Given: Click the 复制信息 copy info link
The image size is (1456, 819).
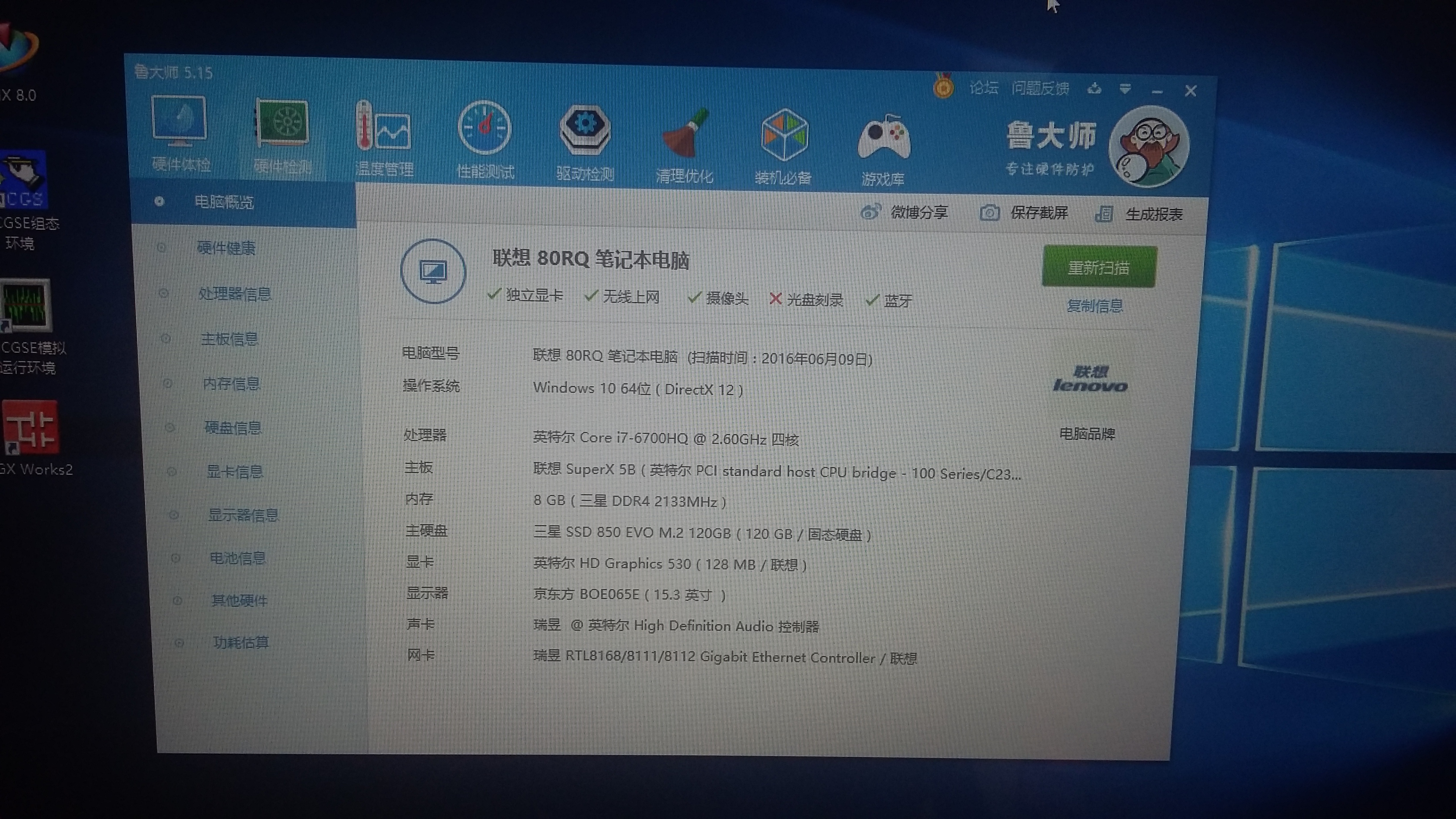Looking at the screenshot, I should point(1095,306).
